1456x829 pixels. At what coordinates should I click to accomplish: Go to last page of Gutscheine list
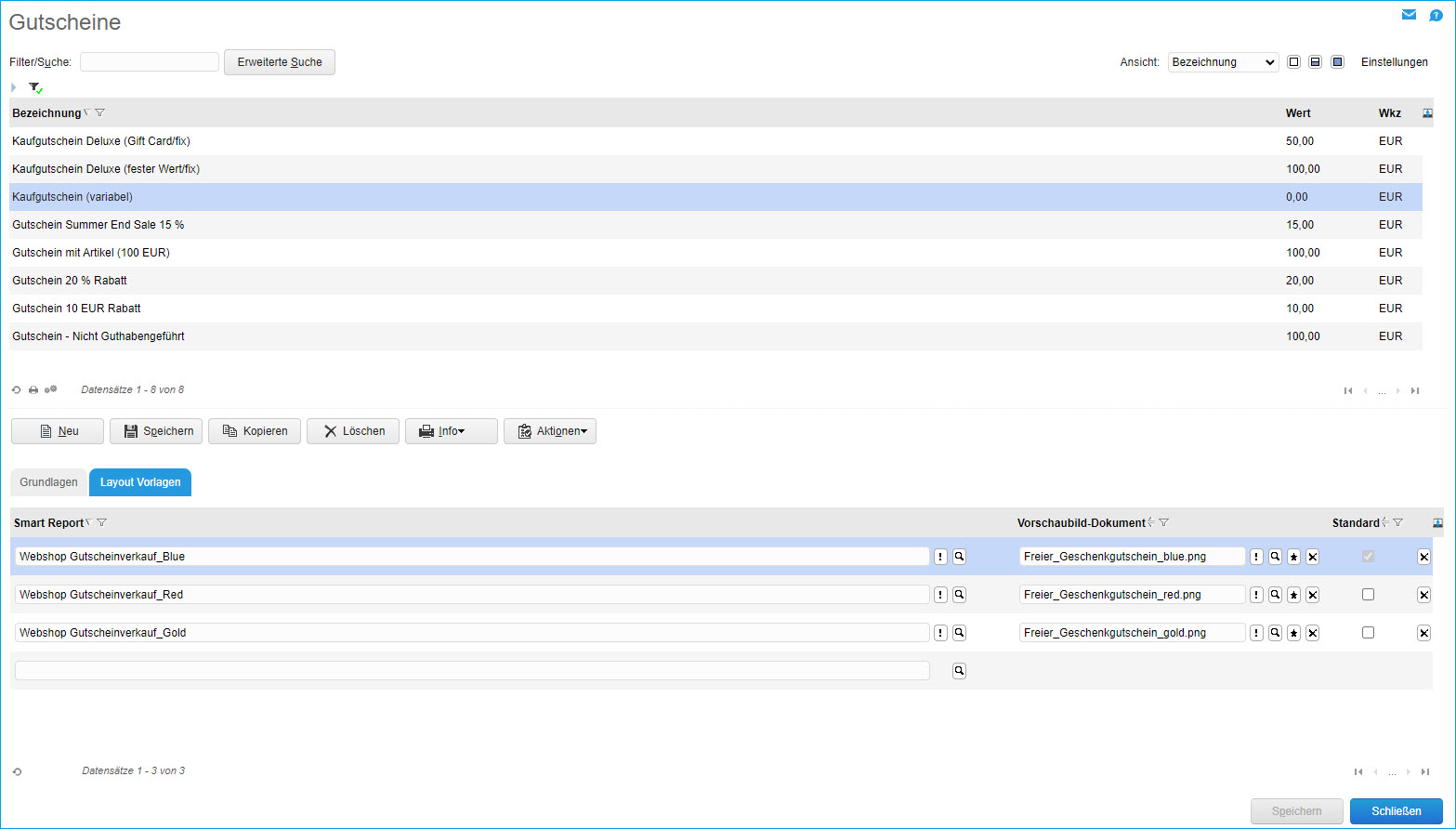click(1415, 391)
